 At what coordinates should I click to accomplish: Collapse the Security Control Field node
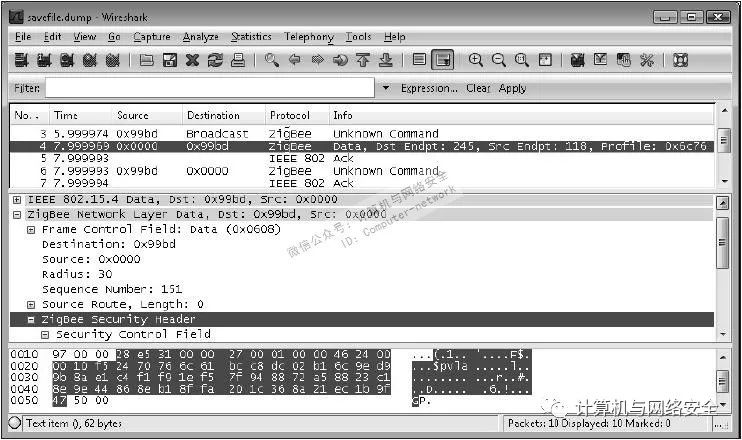[45, 335]
